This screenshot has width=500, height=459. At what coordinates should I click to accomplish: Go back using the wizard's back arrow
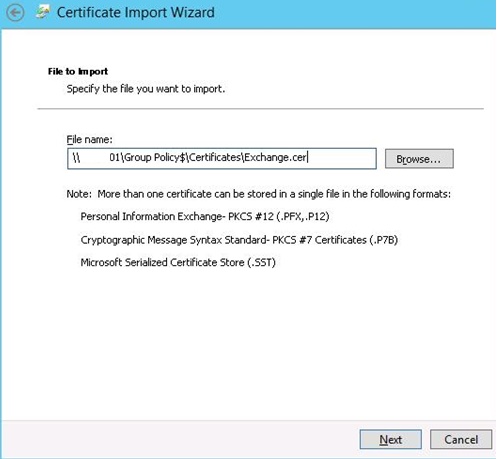pyautogui.click(x=15, y=13)
